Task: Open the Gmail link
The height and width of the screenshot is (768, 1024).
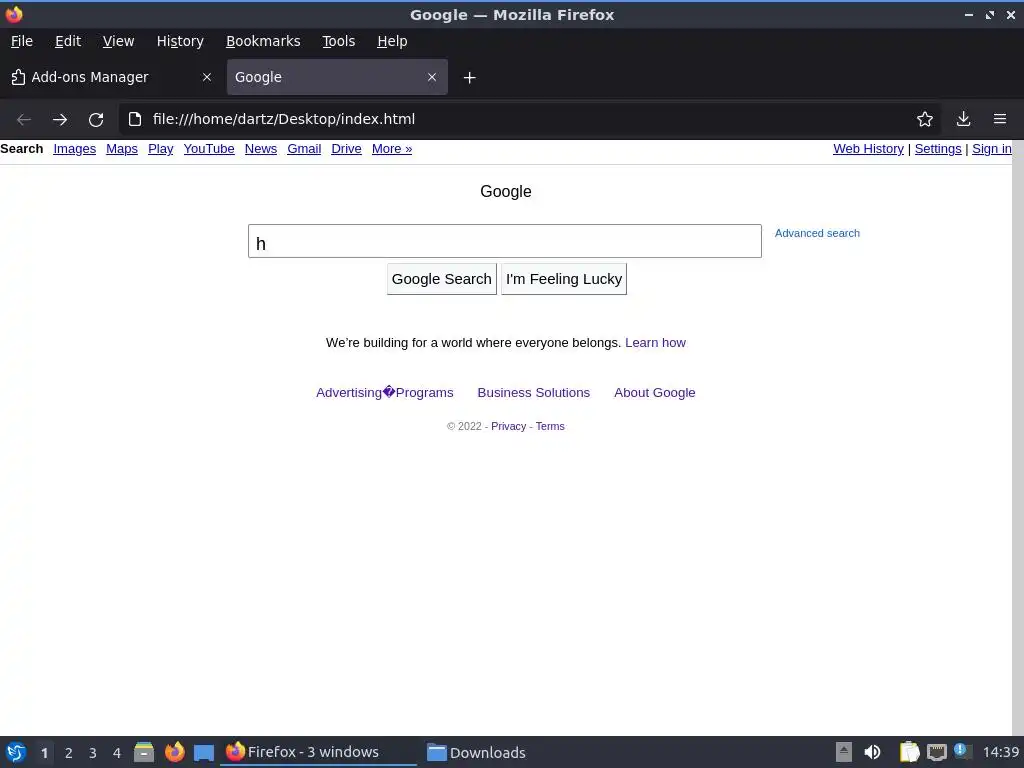Action: (x=304, y=149)
